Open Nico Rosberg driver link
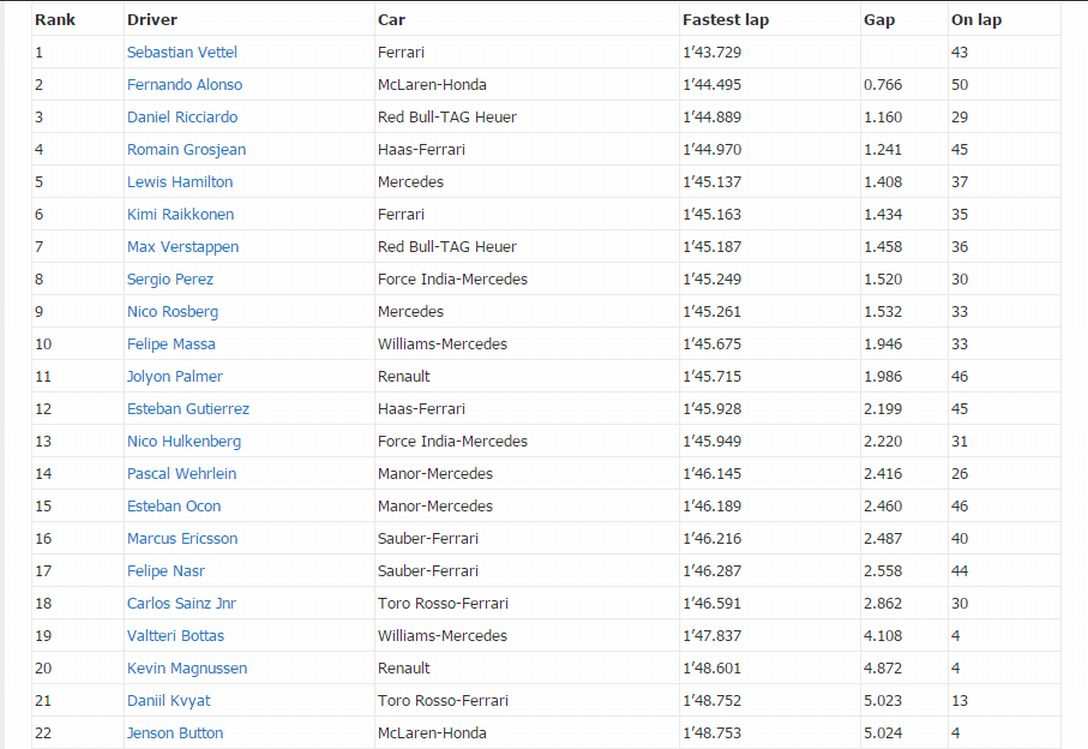The image size is (1088, 749). click(x=172, y=312)
